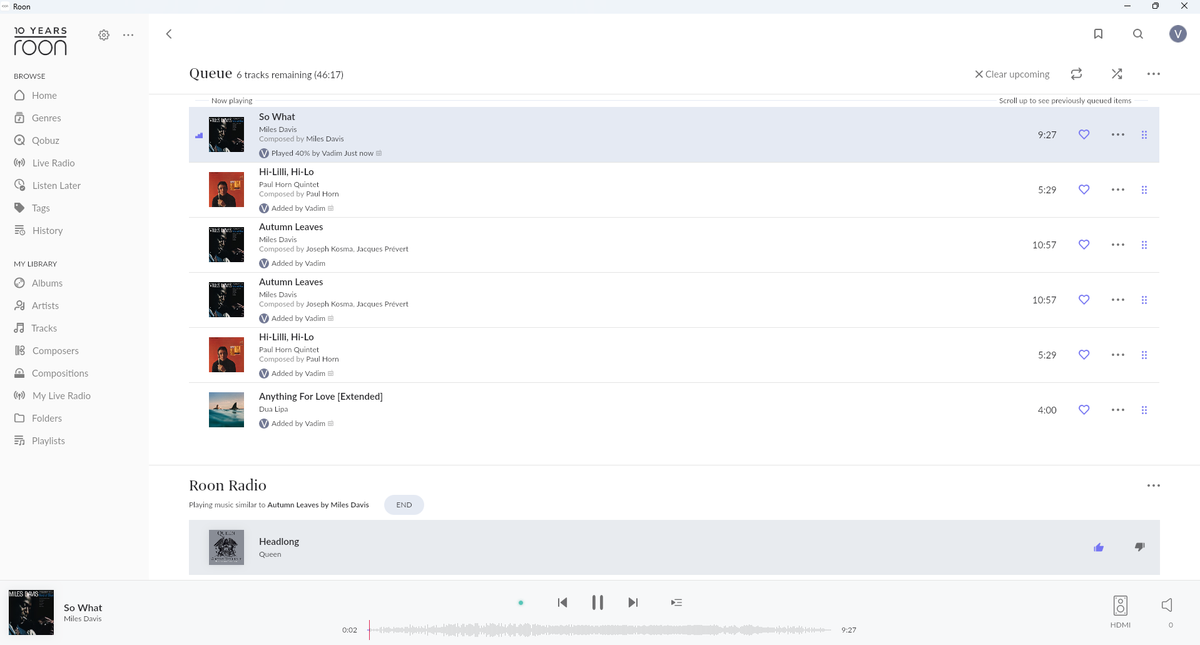Image resolution: width=1200 pixels, height=645 pixels.
Task: Open the Queen artist link under Headlong
Action: point(270,554)
